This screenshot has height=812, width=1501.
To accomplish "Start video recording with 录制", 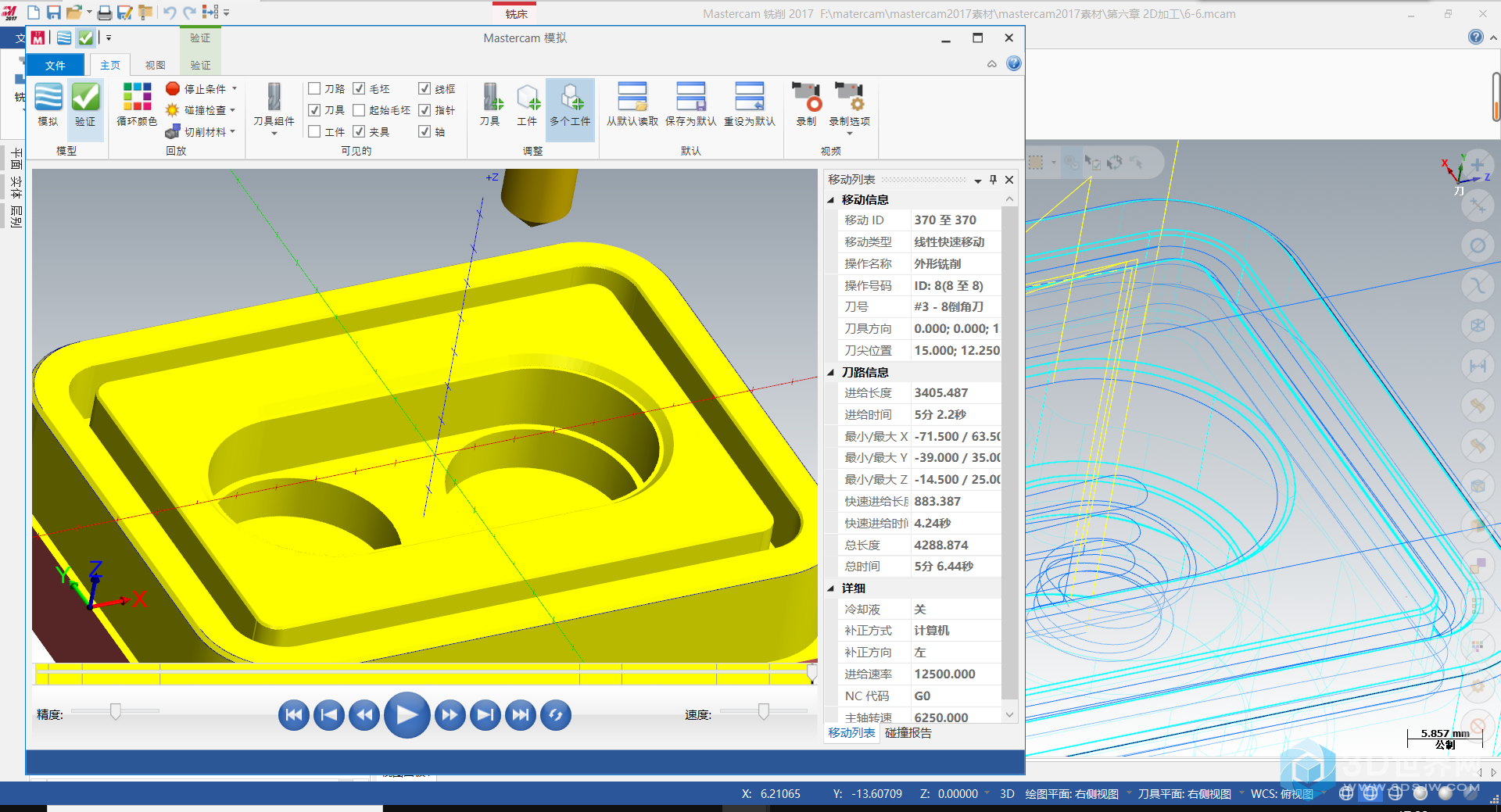I will [806, 105].
